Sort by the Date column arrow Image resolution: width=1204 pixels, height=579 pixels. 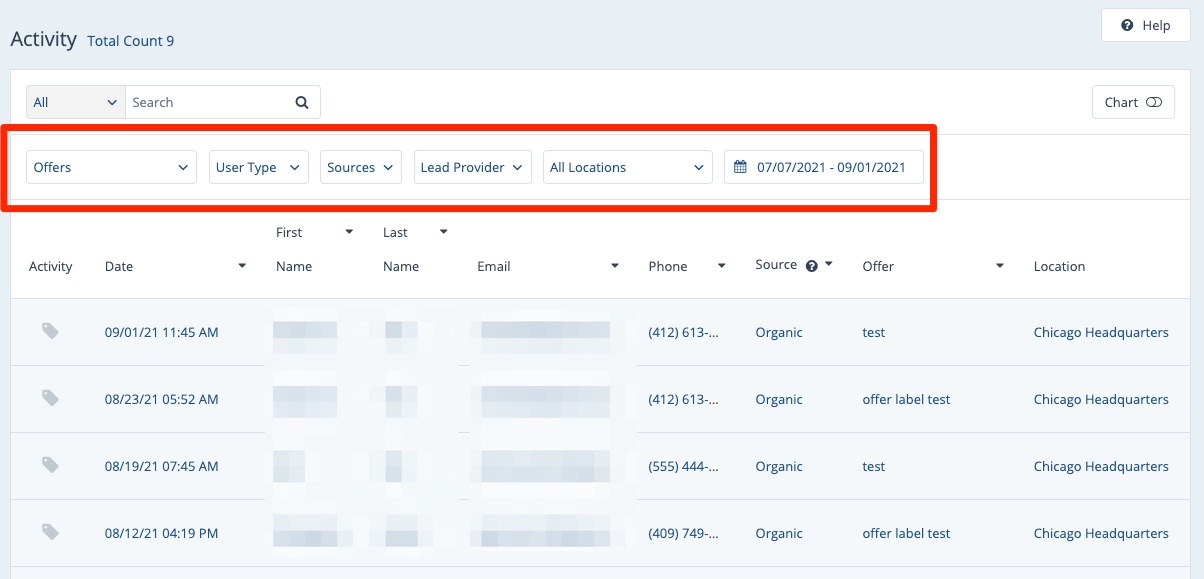tap(242, 266)
